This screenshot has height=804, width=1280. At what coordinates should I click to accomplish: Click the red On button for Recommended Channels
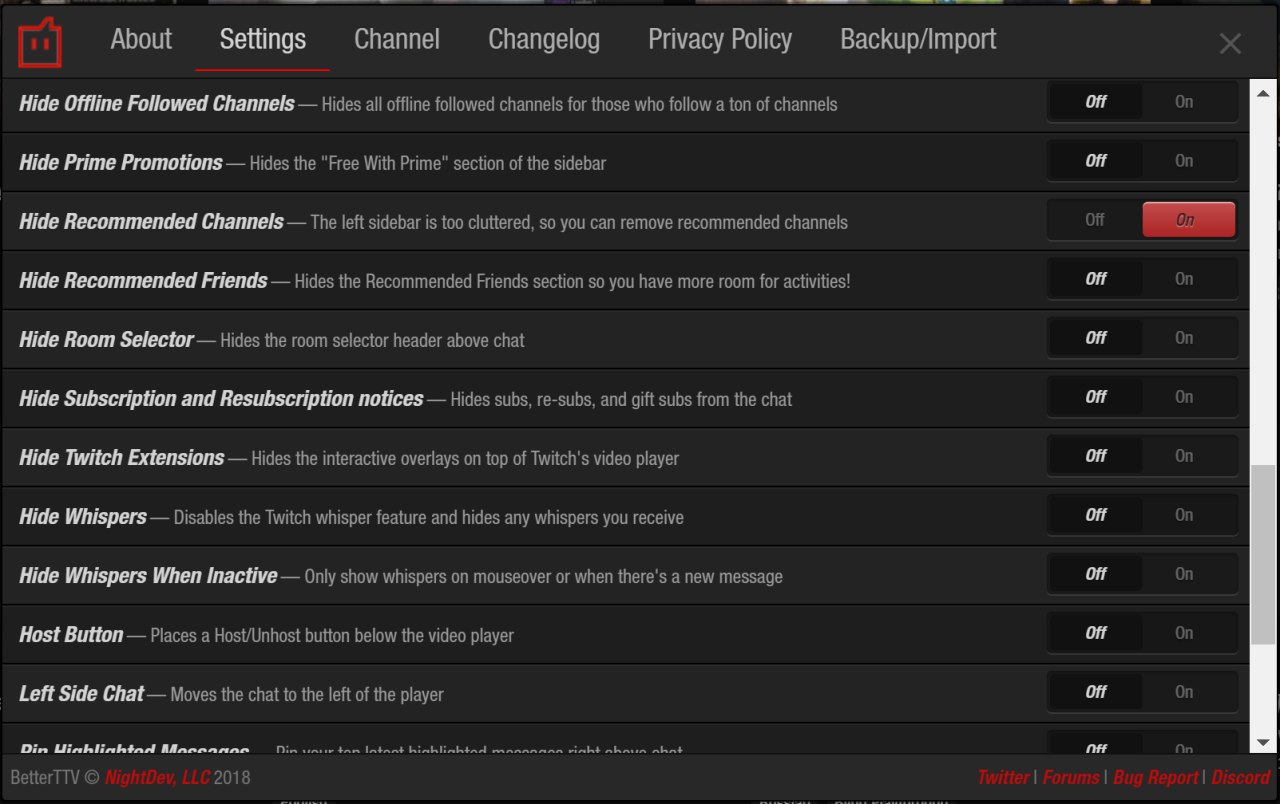(1188, 220)
